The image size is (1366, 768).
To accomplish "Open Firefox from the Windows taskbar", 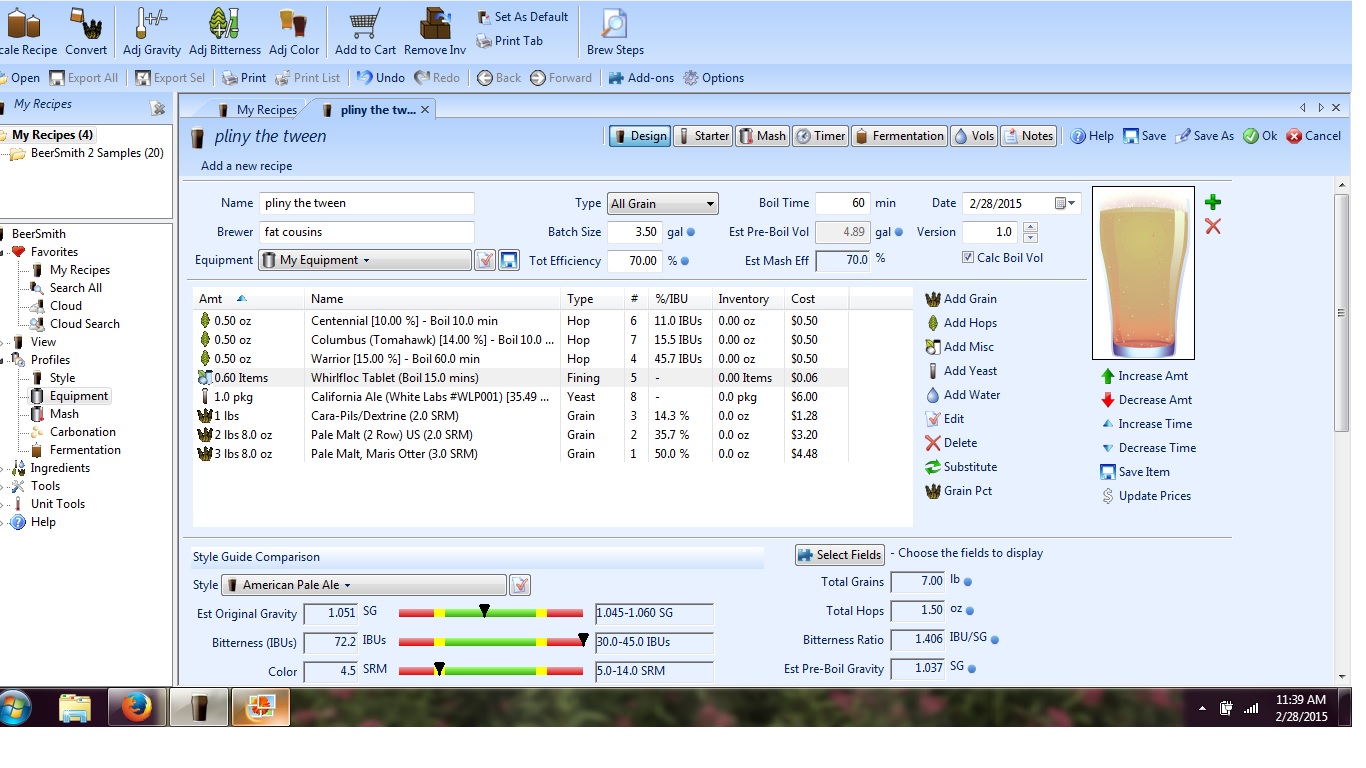I will point(136,708).
